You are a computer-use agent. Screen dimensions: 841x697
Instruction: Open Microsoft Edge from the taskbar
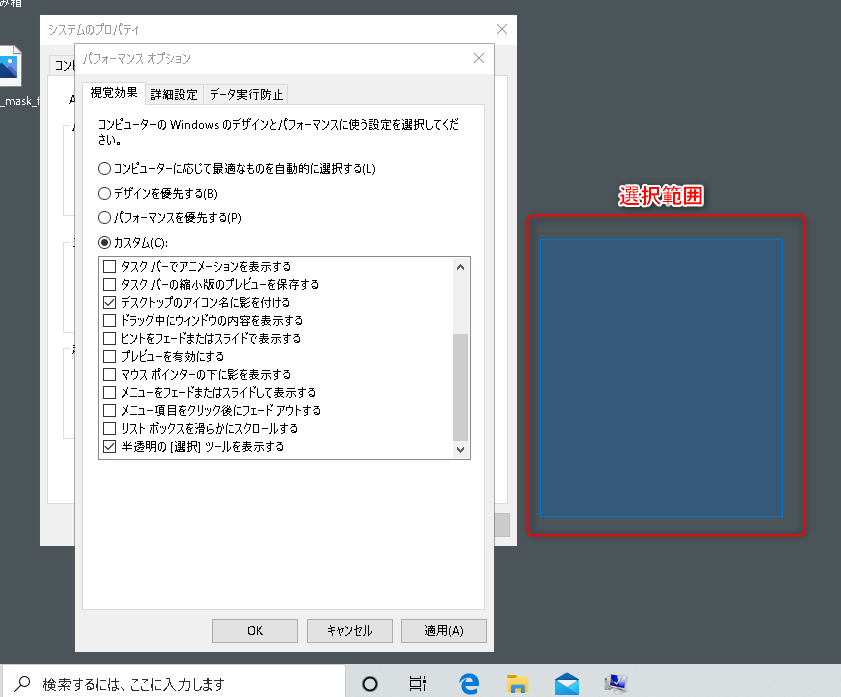point(468,684)
